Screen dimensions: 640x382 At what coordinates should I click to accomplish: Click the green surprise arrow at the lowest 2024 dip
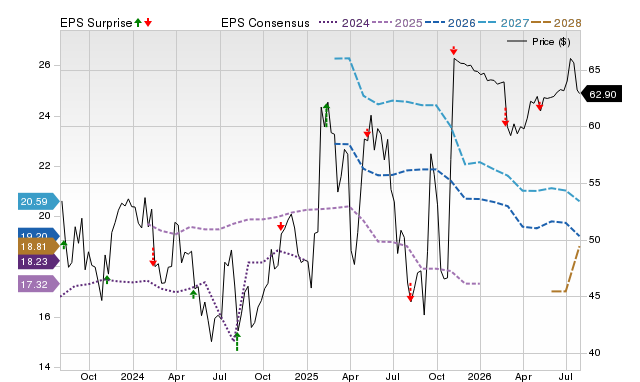point(237,341)
